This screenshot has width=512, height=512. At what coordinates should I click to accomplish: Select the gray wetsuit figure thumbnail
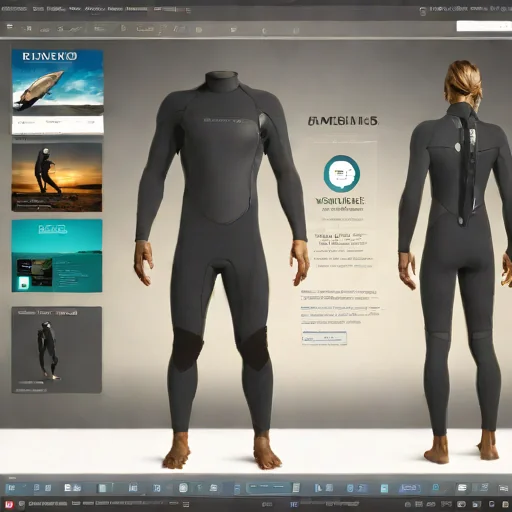click(x=57, y=350)
